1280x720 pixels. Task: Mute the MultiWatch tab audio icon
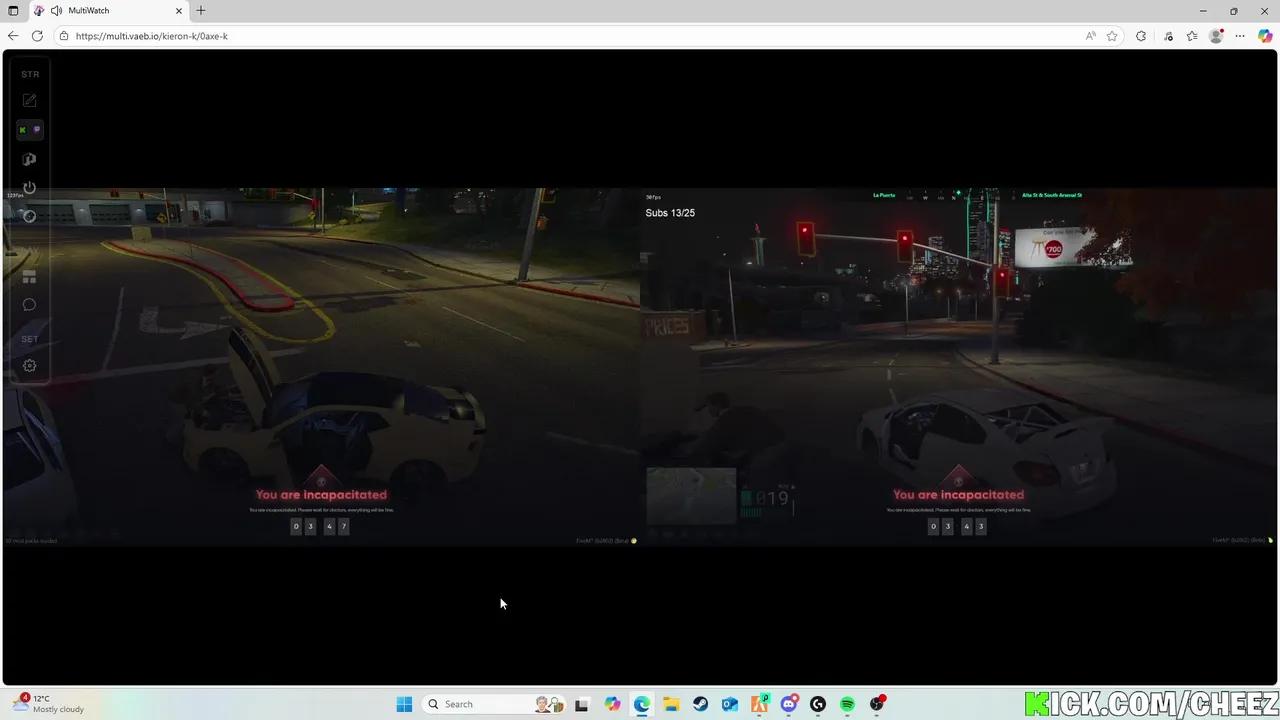point(56,11)
